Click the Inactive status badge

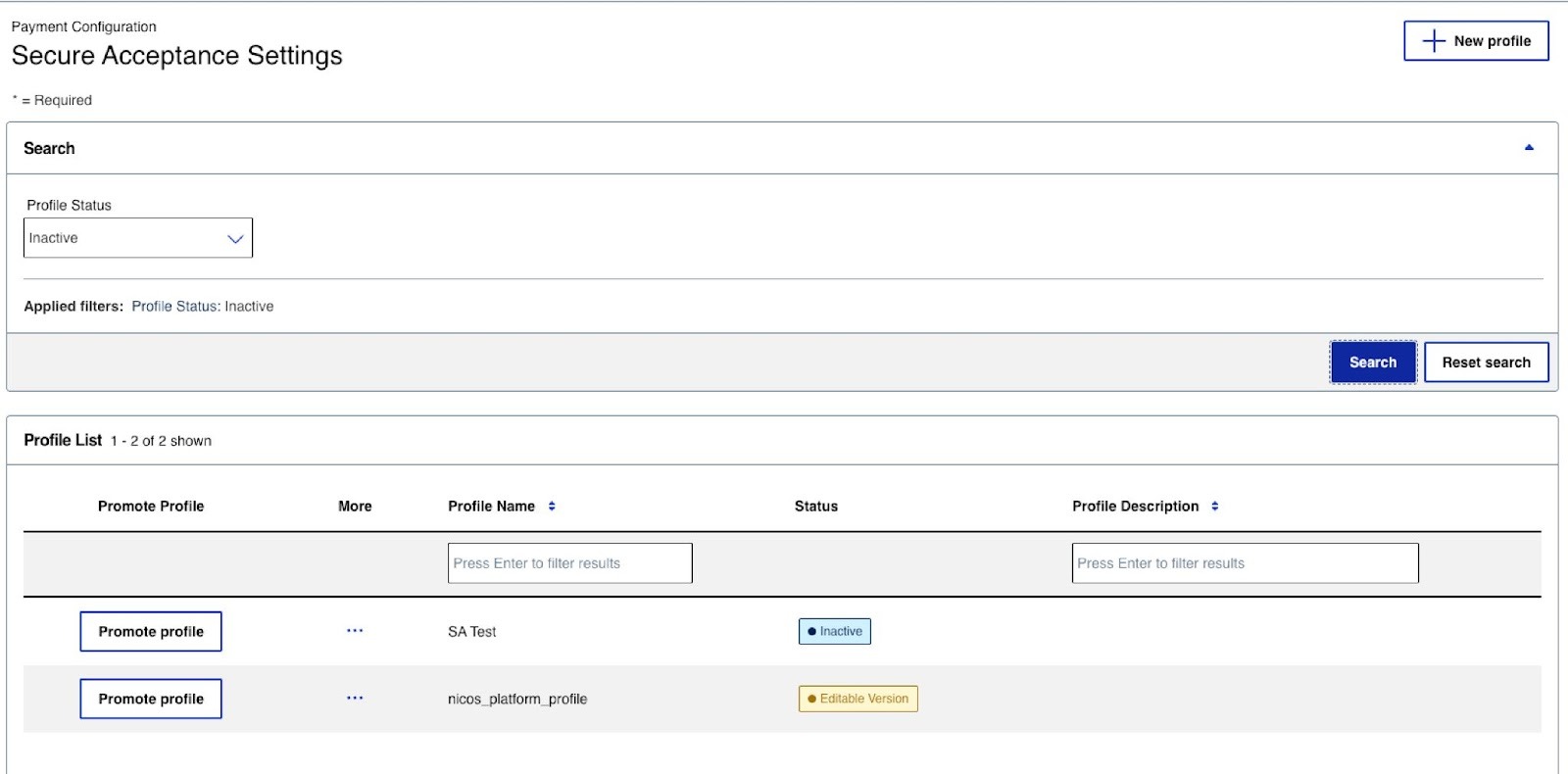coord(835,632)
